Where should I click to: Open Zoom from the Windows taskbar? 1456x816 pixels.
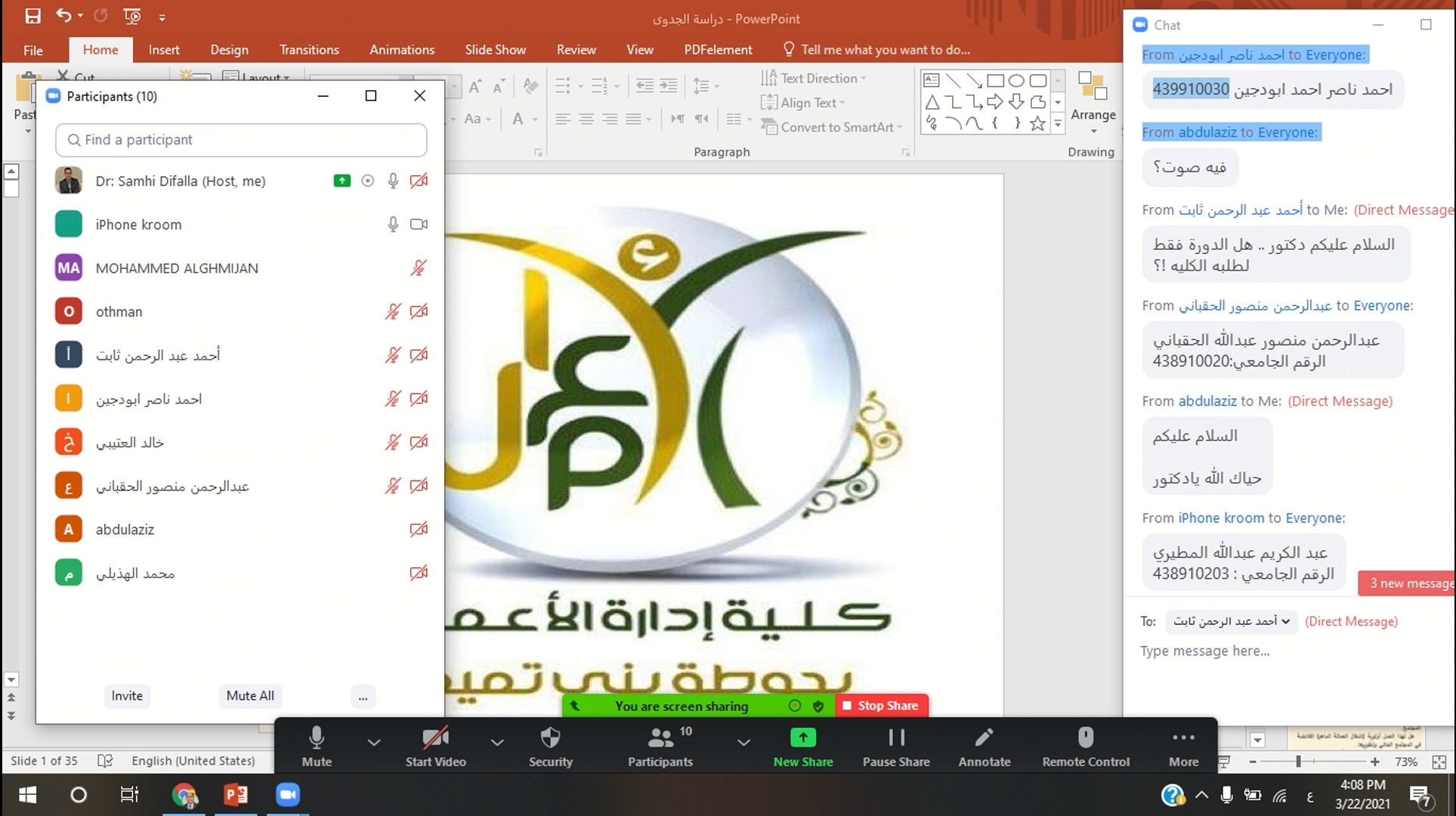(x=288, y=795)
